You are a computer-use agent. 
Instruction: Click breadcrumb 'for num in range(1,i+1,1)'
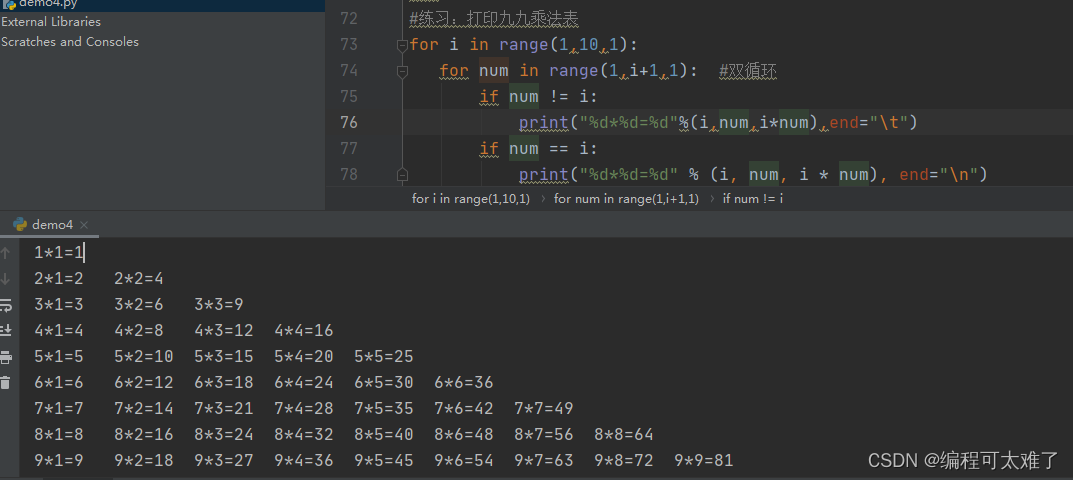626,199
